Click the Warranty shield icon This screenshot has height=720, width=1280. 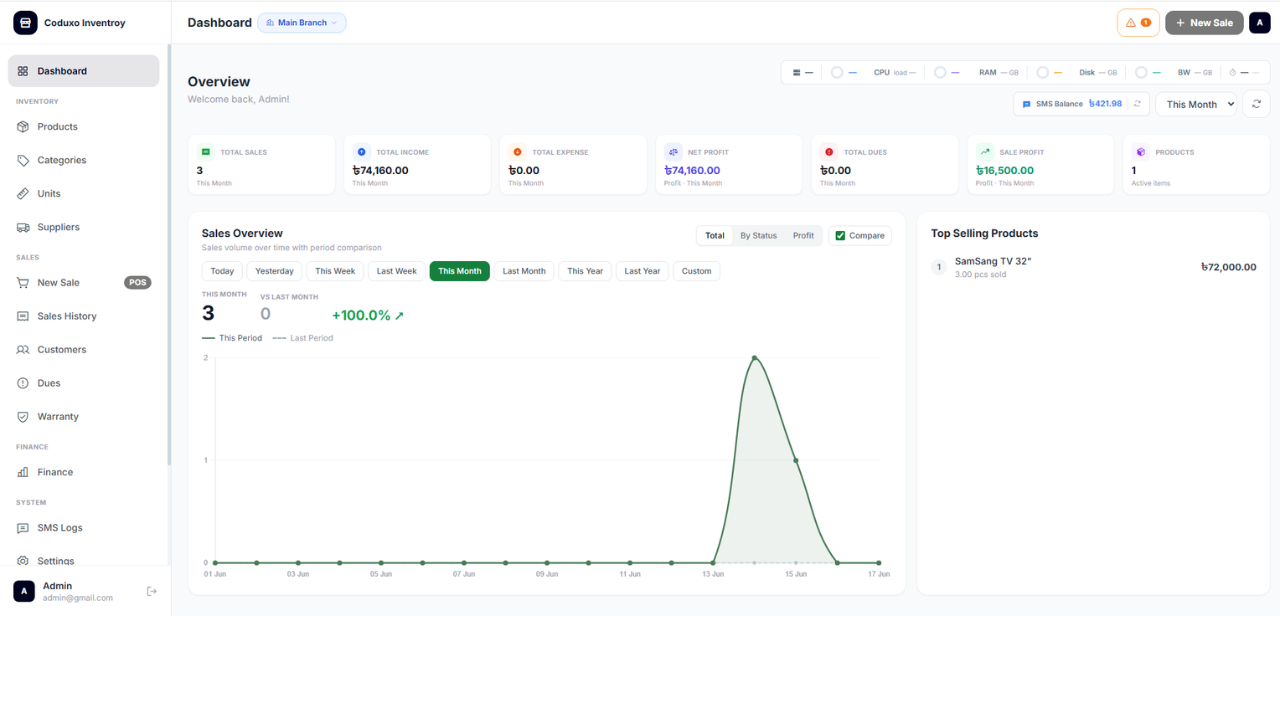[x=23, y=417]
